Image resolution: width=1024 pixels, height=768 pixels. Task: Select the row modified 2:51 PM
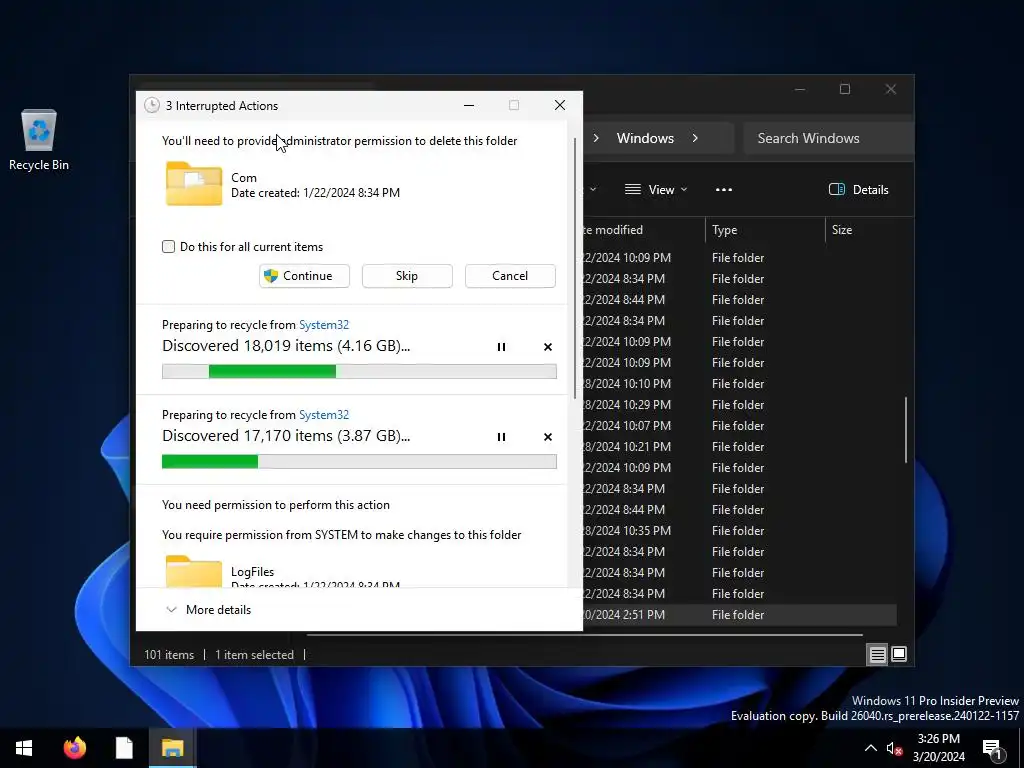coord(739,615)
